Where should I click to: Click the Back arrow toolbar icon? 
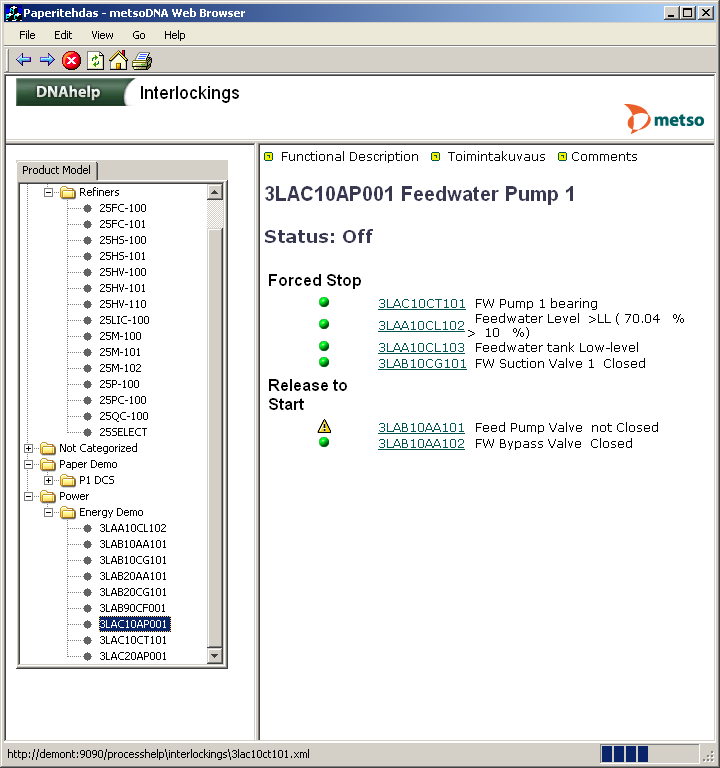tap(24, 60)
